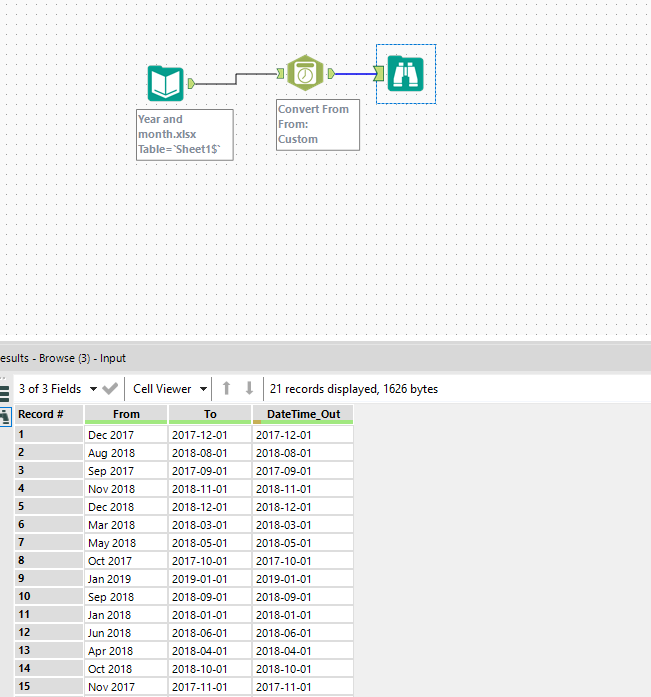This screenshot has width=651, height=697.
Task: Select cell 'Jan 2019' in From
Action: tap(126, 579)
